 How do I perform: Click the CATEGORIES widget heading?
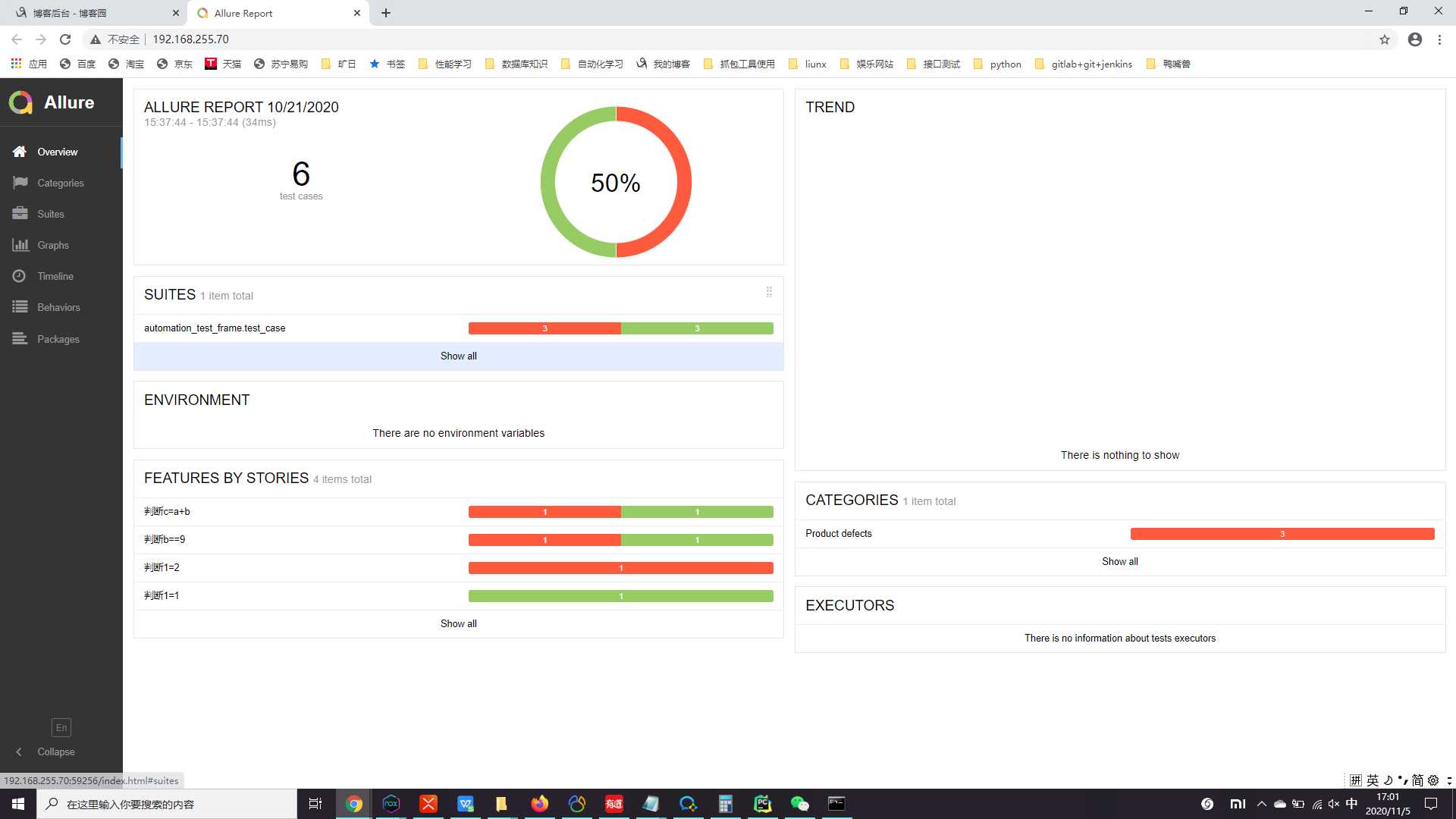click(x=852, y=500)
